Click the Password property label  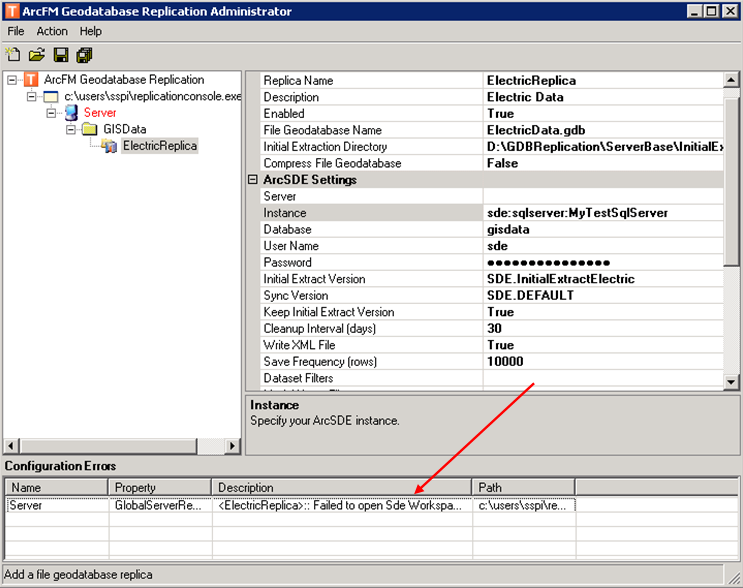(x=288, y=262)
